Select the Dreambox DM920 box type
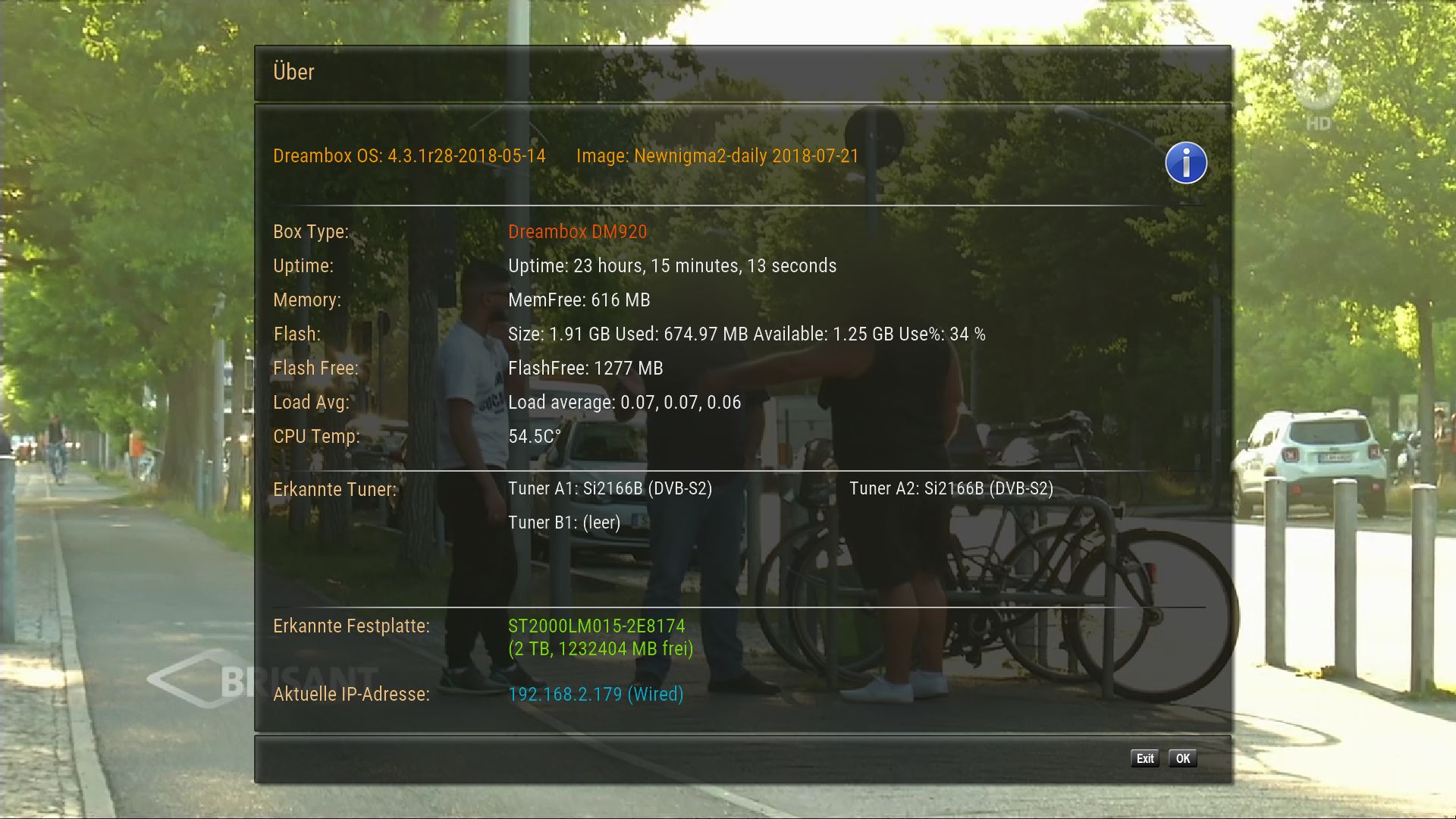This screenshot has height=819, width=1456. (x=577, y=232)
